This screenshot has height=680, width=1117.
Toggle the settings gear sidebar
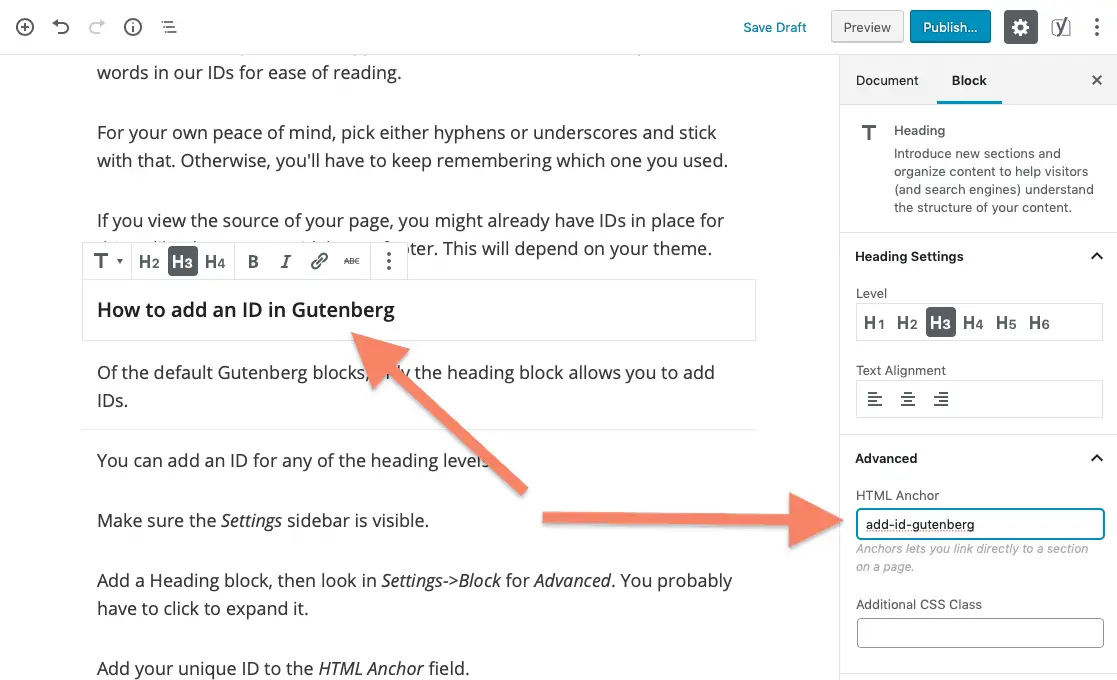tap(1020, 27)
